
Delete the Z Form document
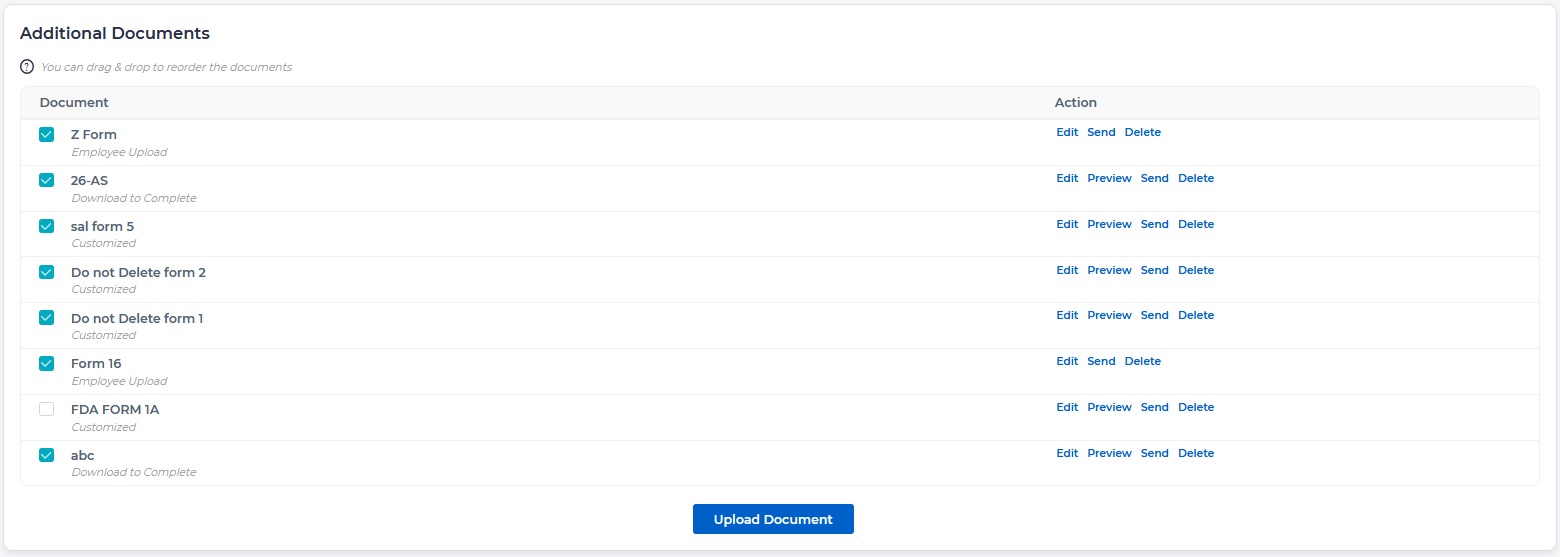point(1142,132)
